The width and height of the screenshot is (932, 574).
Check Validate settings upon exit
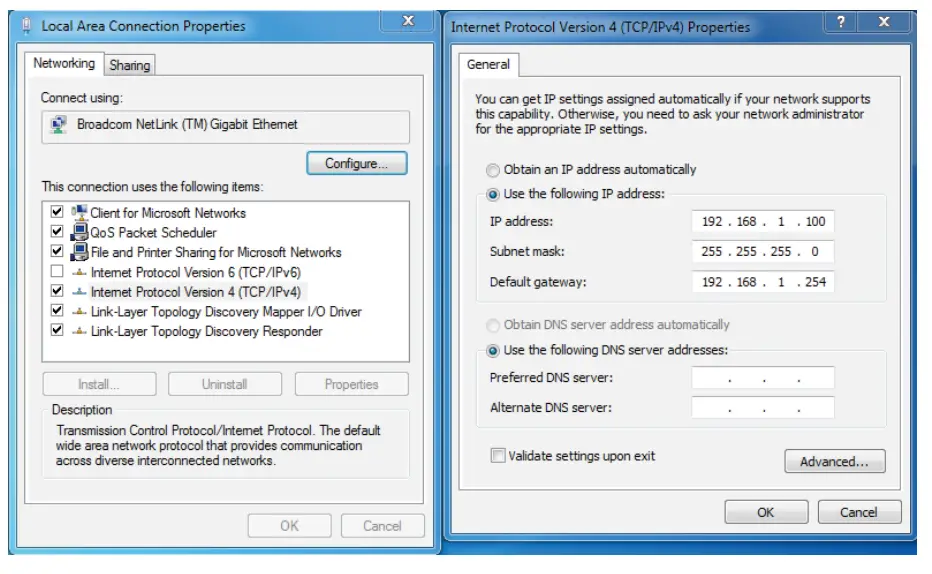(x=498, y=456)
